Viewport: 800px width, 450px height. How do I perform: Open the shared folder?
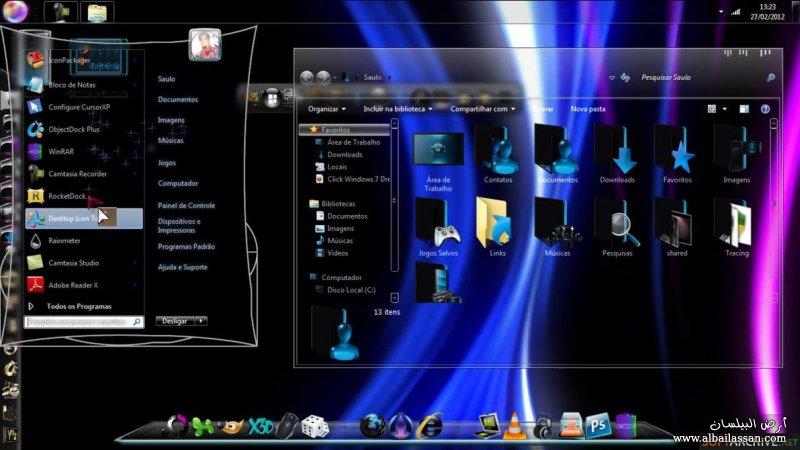click(x=677, y=228)
